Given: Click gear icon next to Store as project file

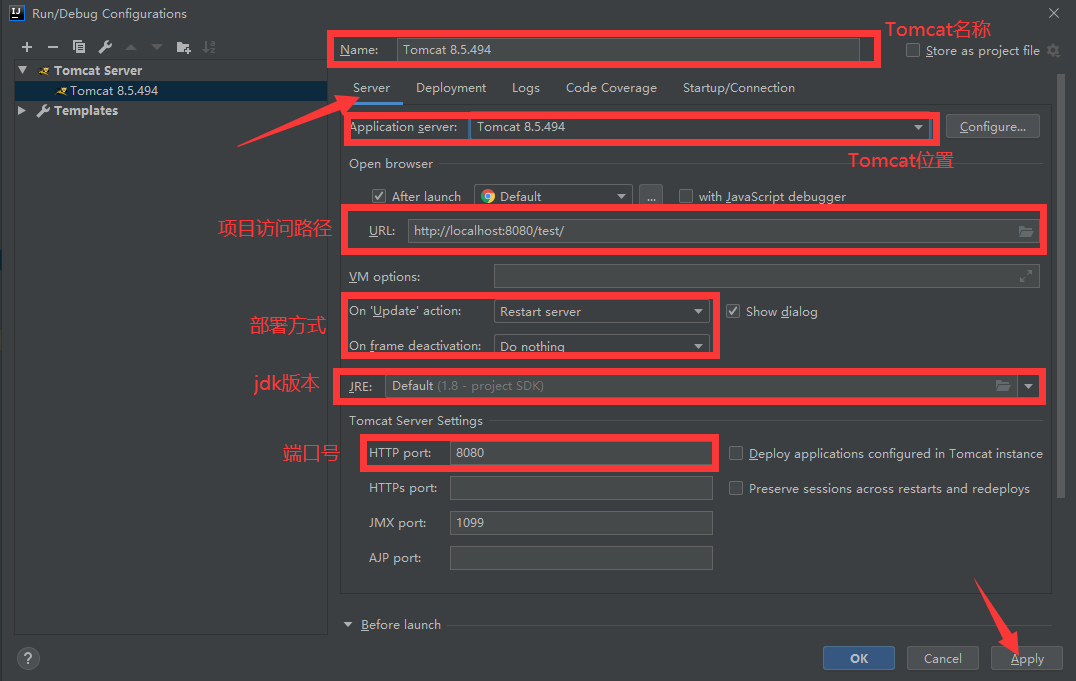Looking at the screenshot, I should [x=1053, y=50].
